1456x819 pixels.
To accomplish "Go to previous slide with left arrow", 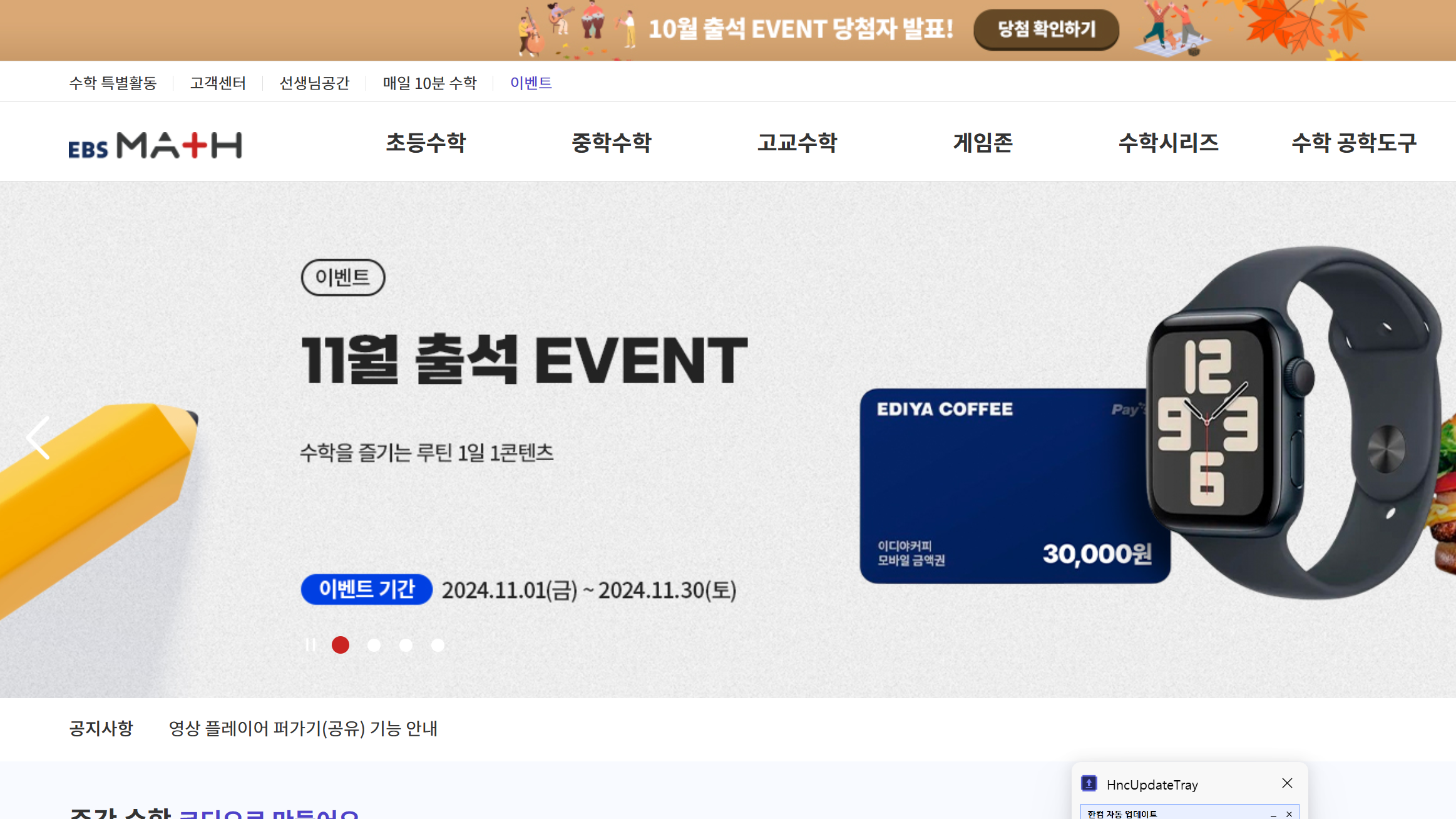I will click(x=38, y=438).
